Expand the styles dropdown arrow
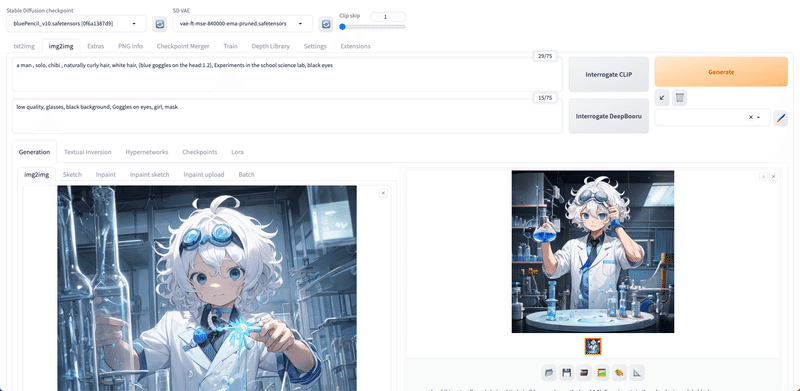The height and width of the screenshot is (391, 800). coord(759,117)
